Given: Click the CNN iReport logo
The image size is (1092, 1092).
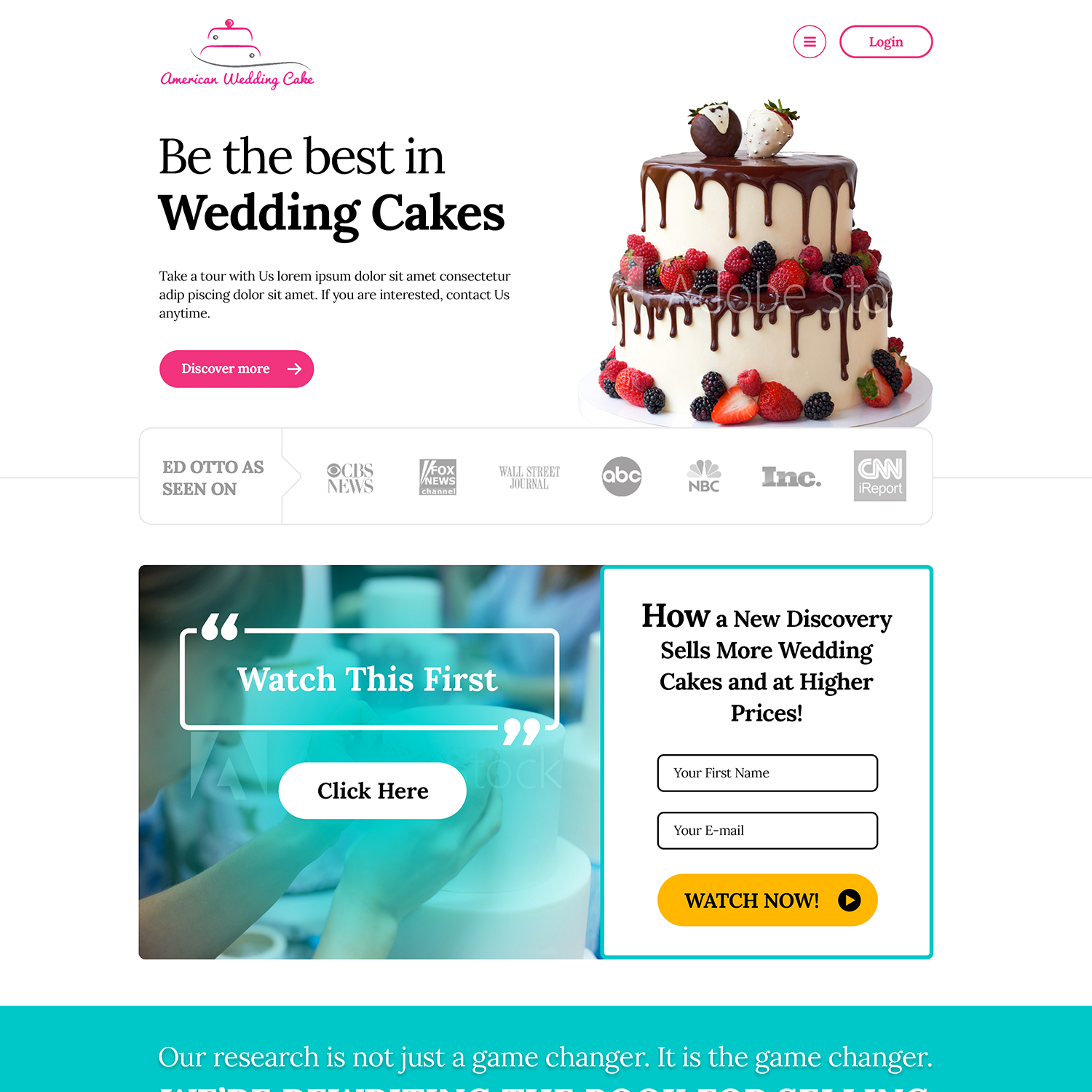Looking at the screenshot, I should pyautogui.click(x=879, y=475).
